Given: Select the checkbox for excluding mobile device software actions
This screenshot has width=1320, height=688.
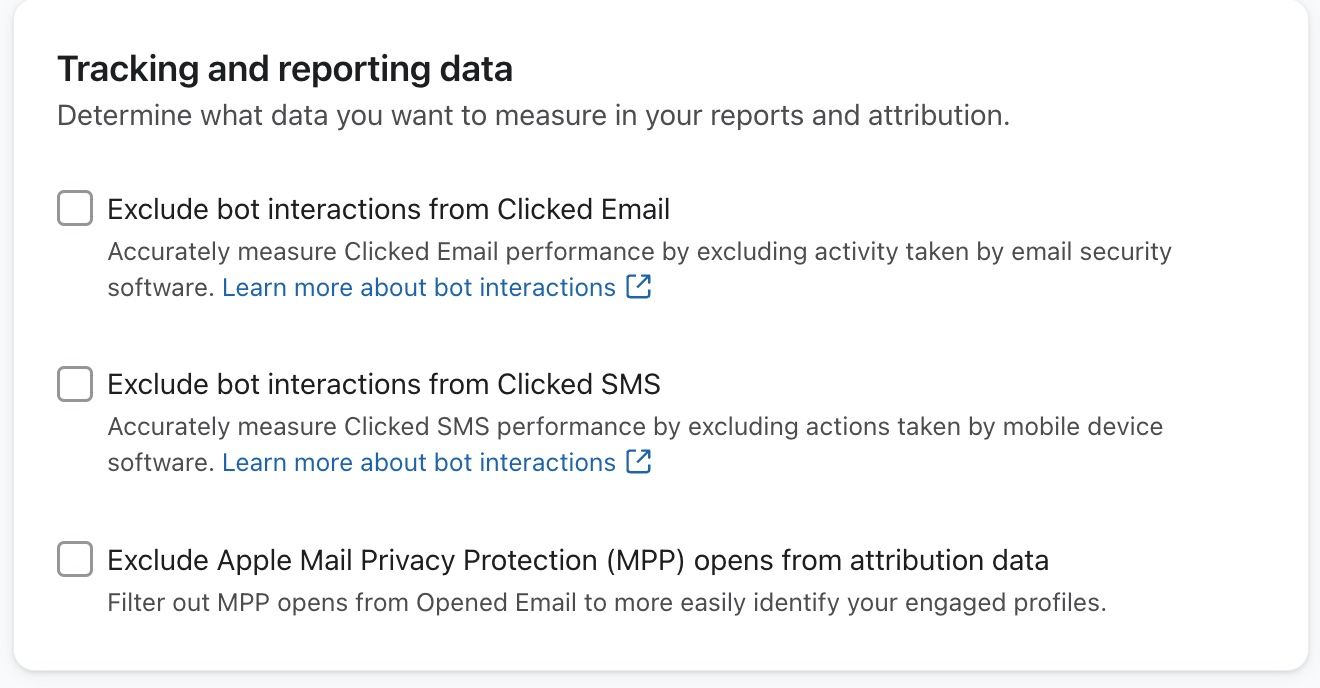Looking at the screenshot, I should pyautogui.click(x=74, y=383).
